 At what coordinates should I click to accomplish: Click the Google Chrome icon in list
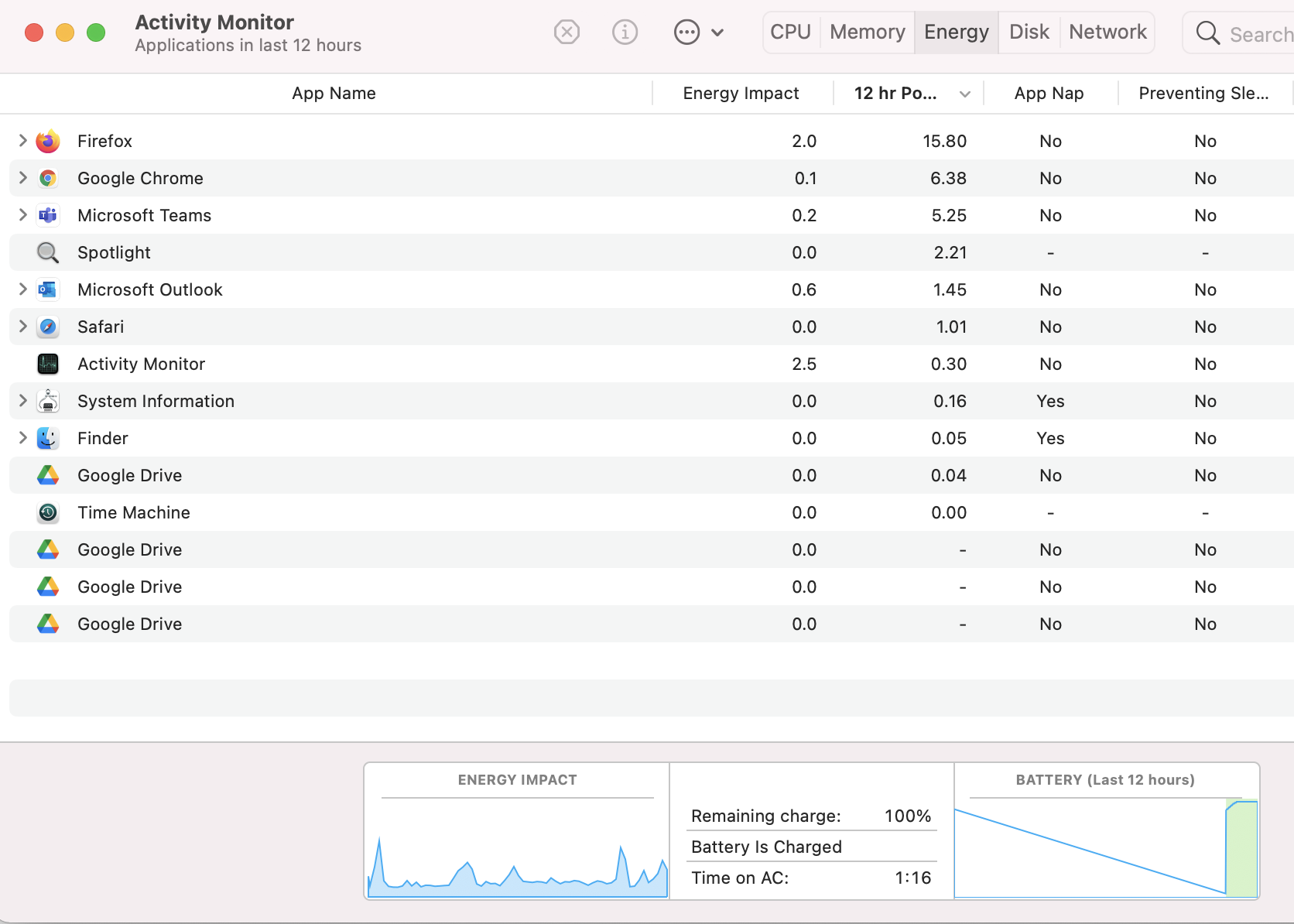coord(48,178)
